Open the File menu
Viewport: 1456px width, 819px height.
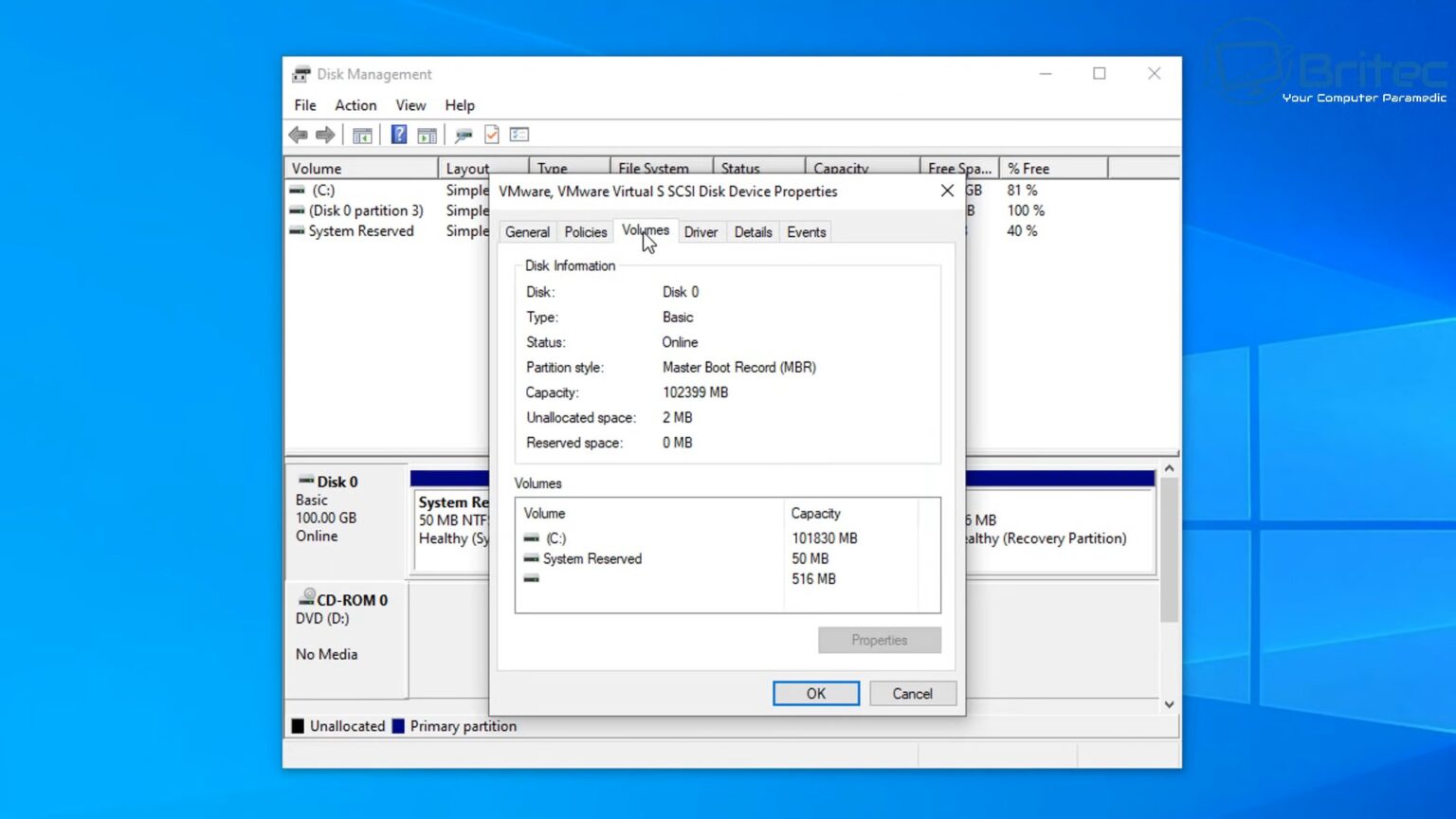pos(305,105)
